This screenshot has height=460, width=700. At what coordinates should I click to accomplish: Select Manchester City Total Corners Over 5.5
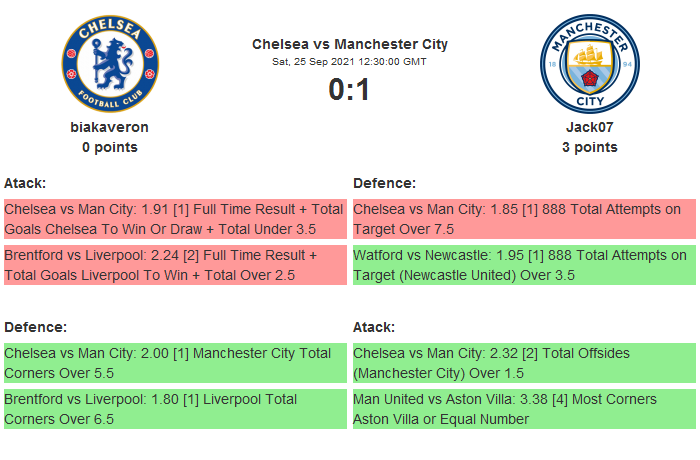click(x=175, y=363)
